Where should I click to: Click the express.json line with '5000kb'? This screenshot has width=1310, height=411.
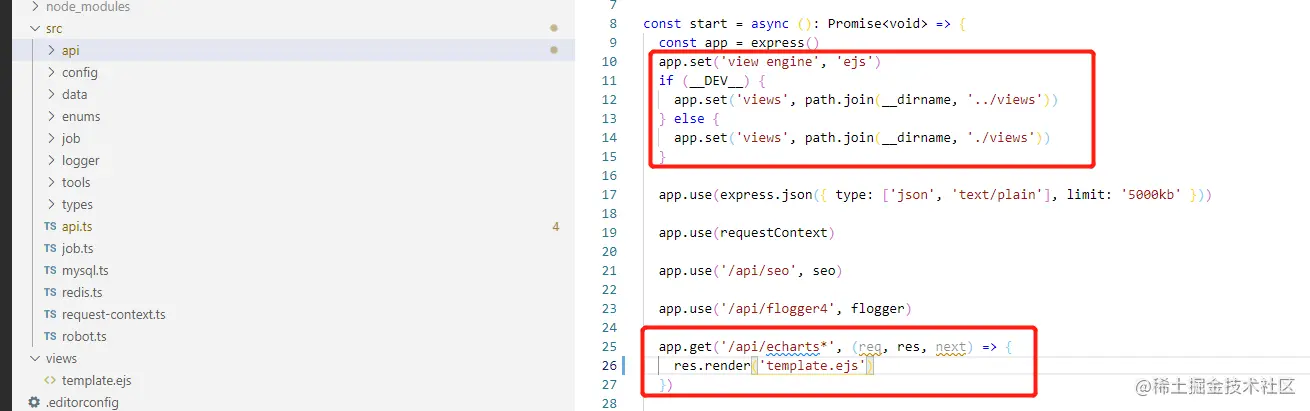coord(935,195)
